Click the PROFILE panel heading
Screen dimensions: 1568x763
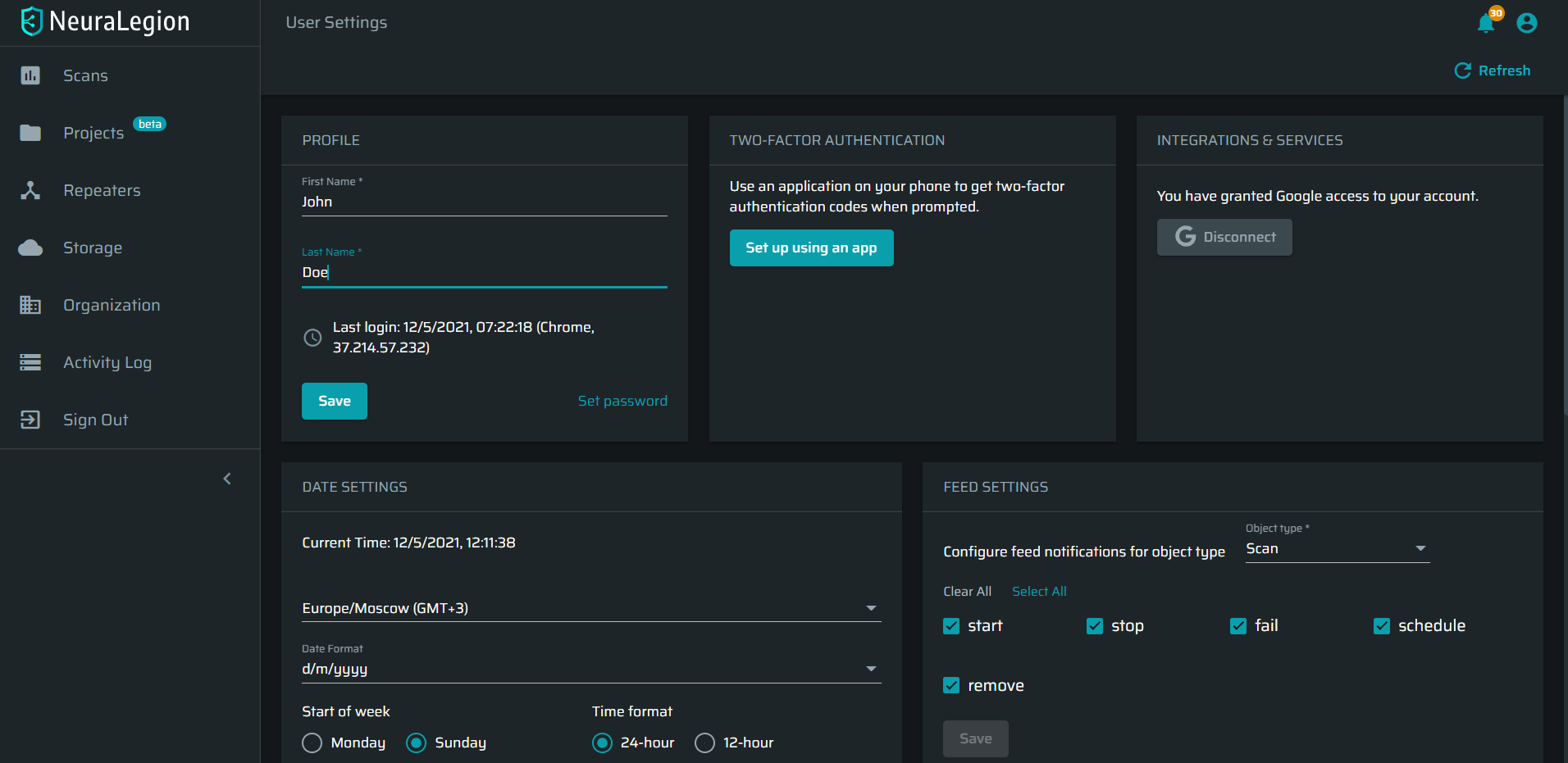[x=330, y=140]
